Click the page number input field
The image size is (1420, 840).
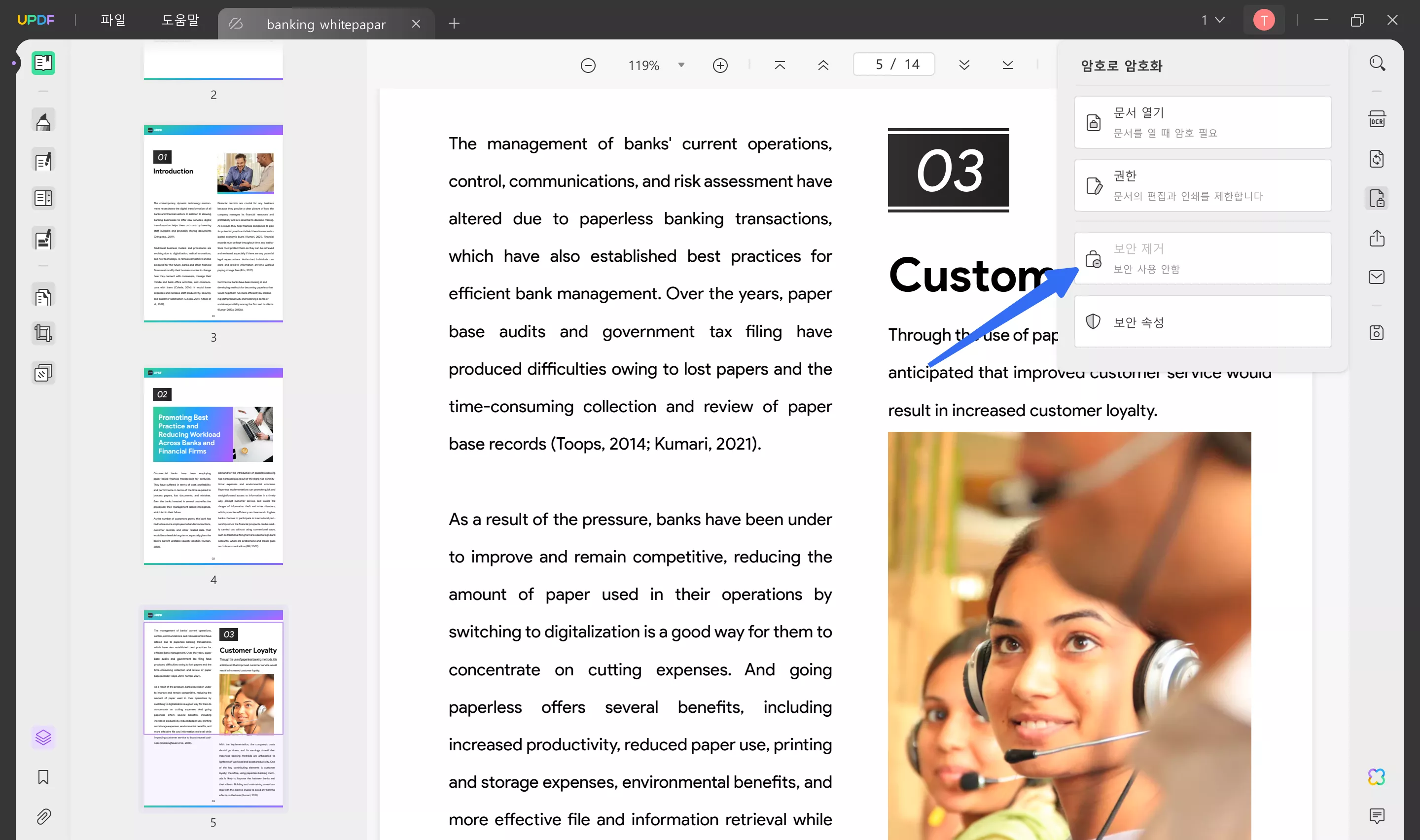(x=893, y=65)
